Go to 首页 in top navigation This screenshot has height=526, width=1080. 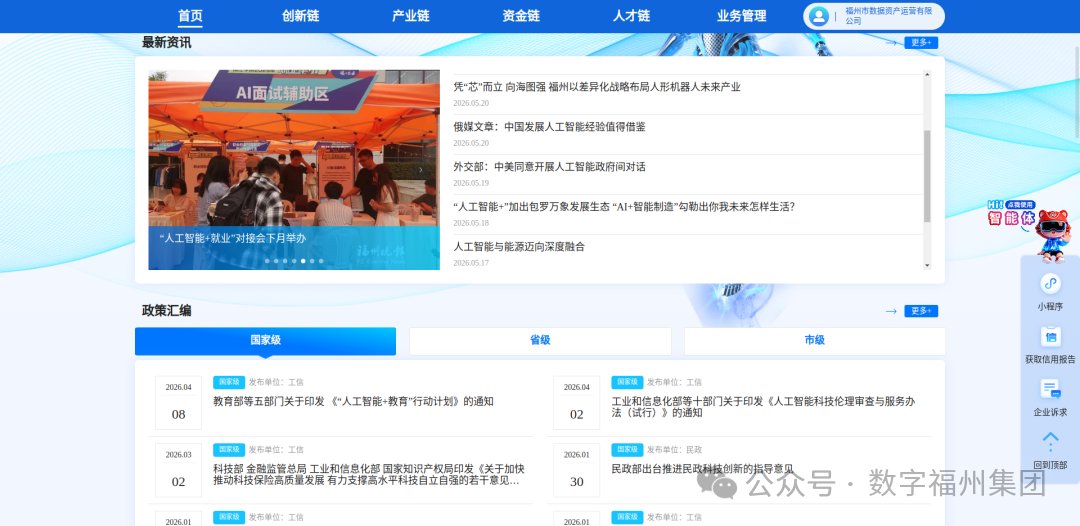pos(190,16)
